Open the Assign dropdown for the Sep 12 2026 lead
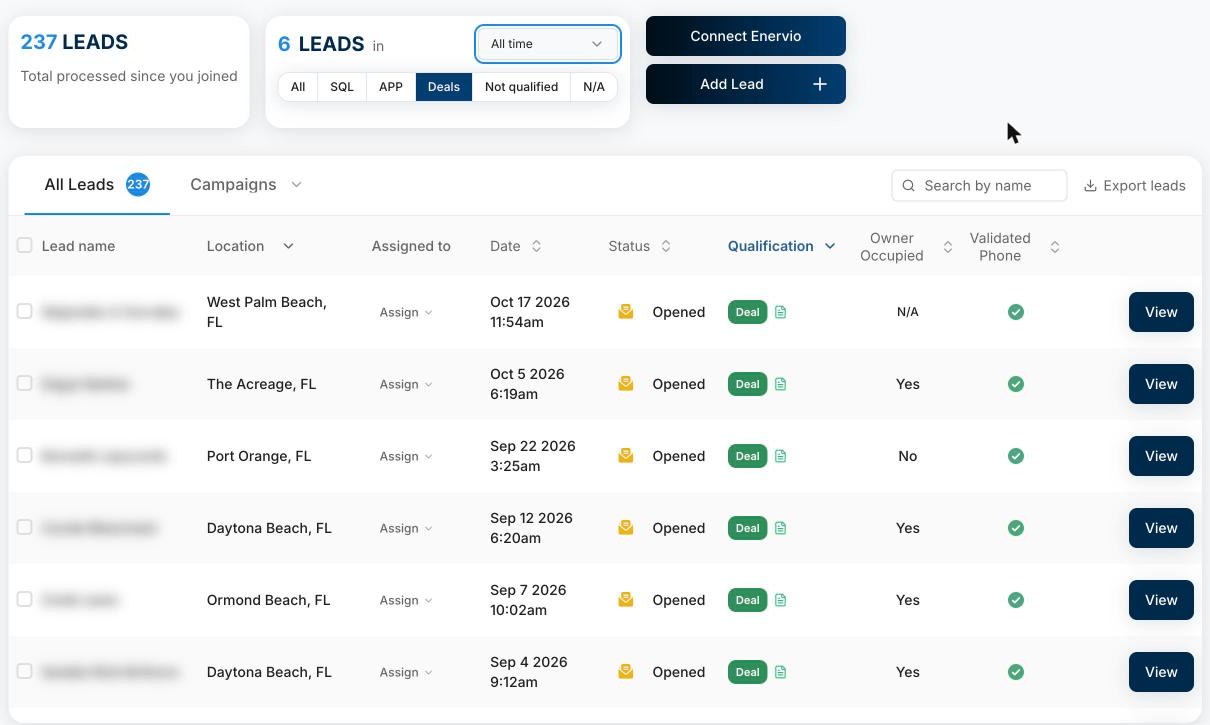 [406, 528]
